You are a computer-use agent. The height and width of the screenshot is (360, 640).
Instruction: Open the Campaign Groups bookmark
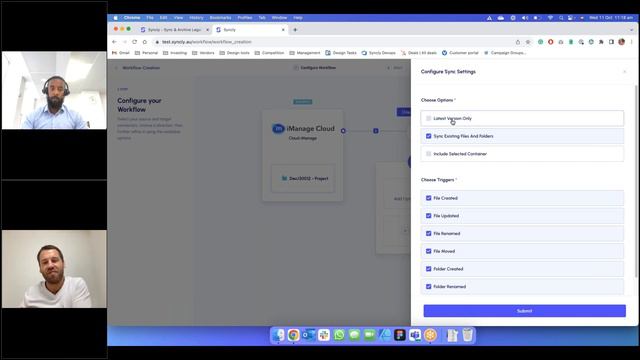(x=505, y=53)
